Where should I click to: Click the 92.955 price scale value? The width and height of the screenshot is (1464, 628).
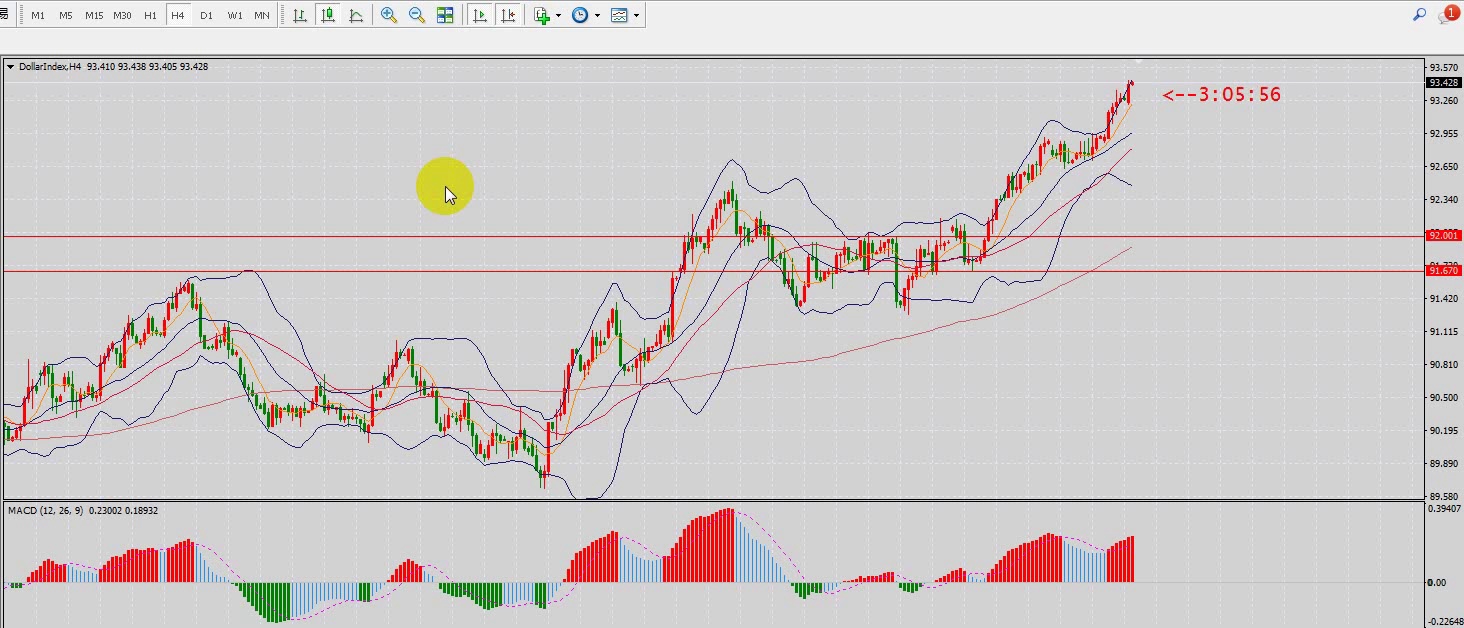tap(1444, 134)
